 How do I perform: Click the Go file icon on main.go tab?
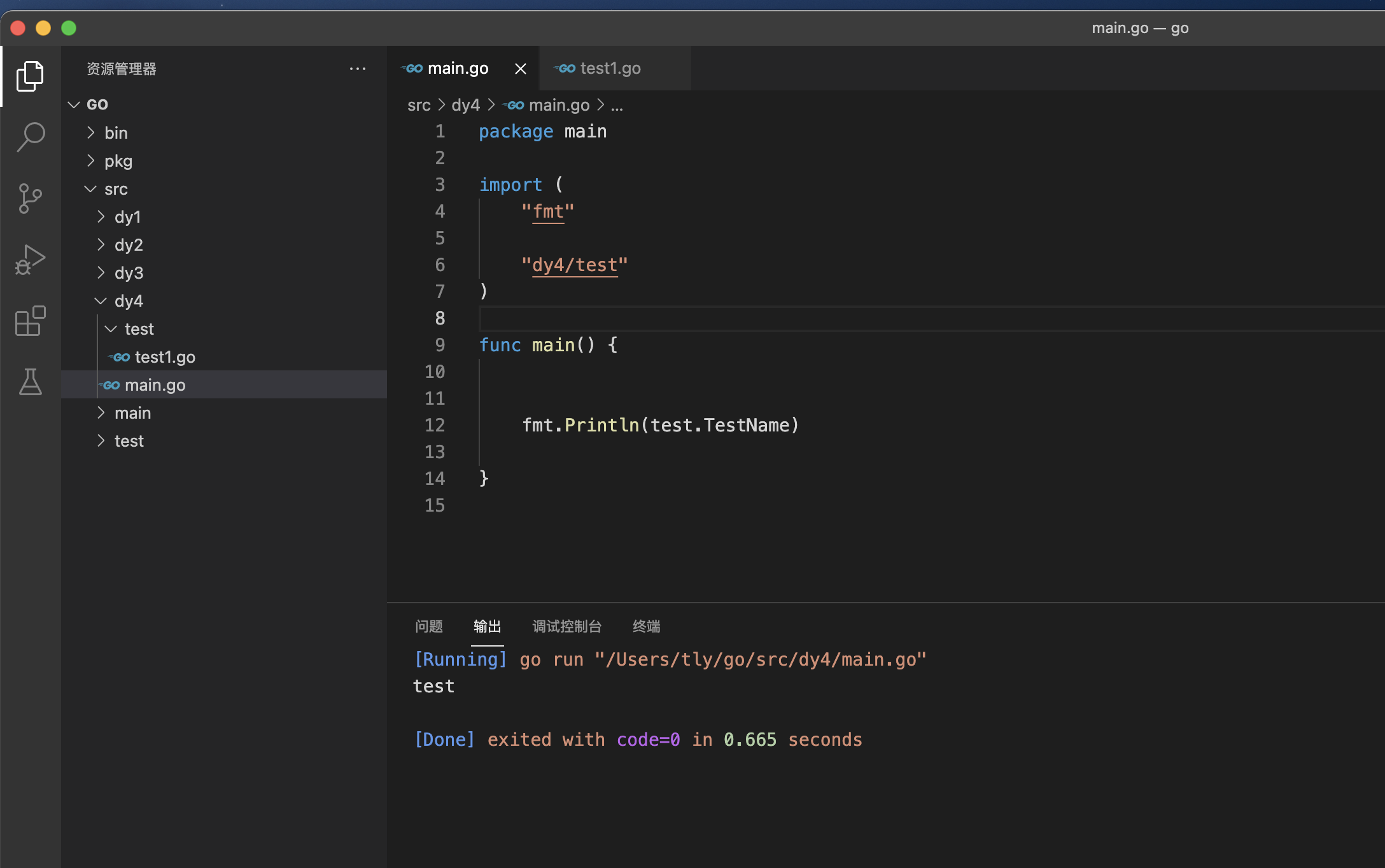411,68
